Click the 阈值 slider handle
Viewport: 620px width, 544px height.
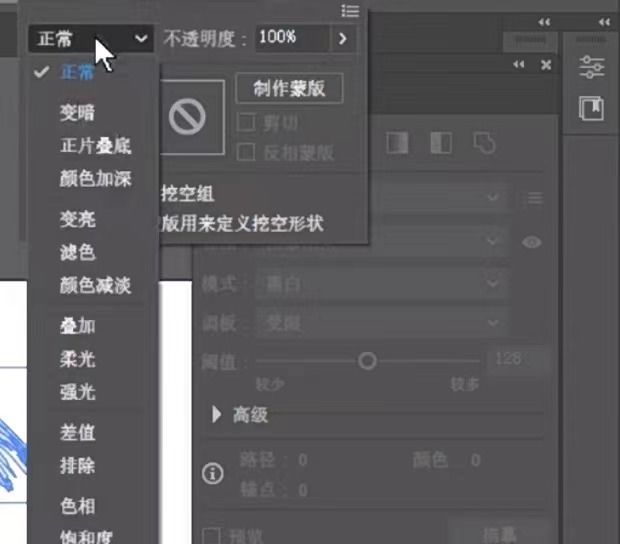click(x=367, y=361)
